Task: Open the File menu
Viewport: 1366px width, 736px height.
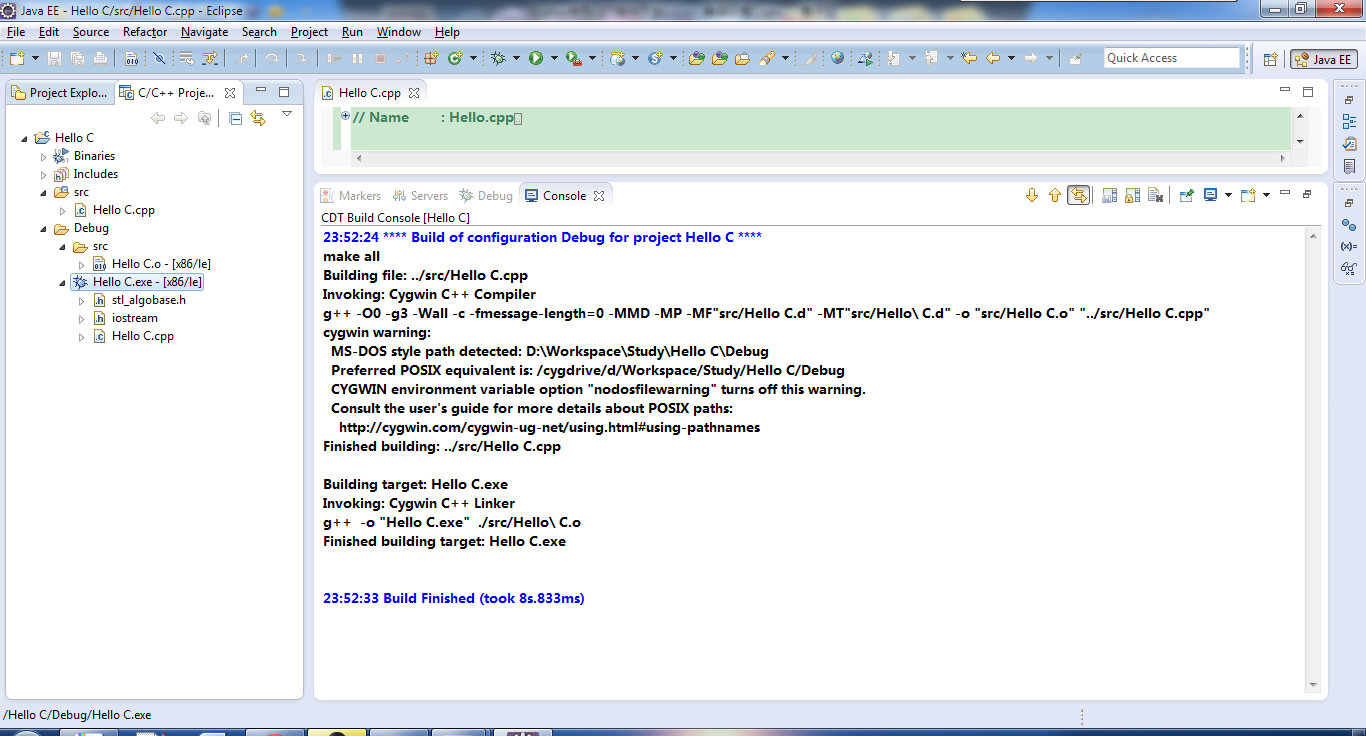Action: [16, 32]
